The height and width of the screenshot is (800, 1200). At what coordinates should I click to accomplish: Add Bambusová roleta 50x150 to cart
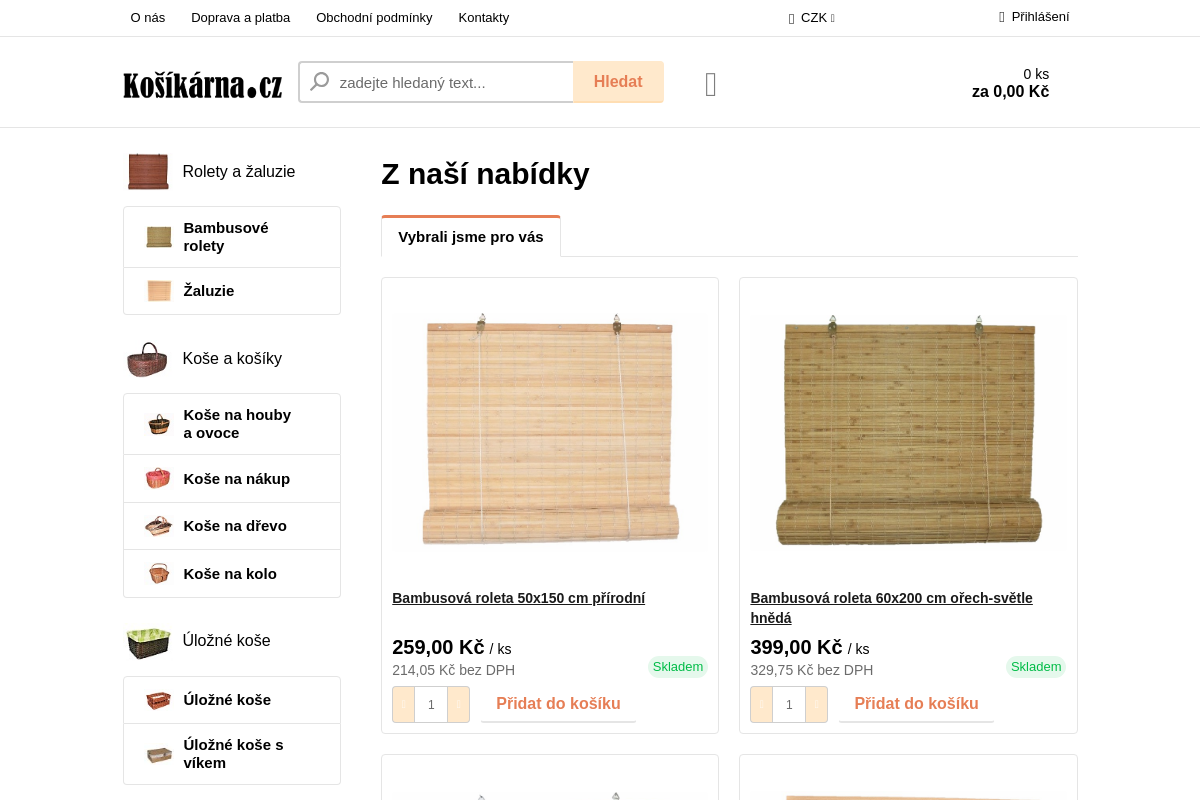click(x=558, y=704)
